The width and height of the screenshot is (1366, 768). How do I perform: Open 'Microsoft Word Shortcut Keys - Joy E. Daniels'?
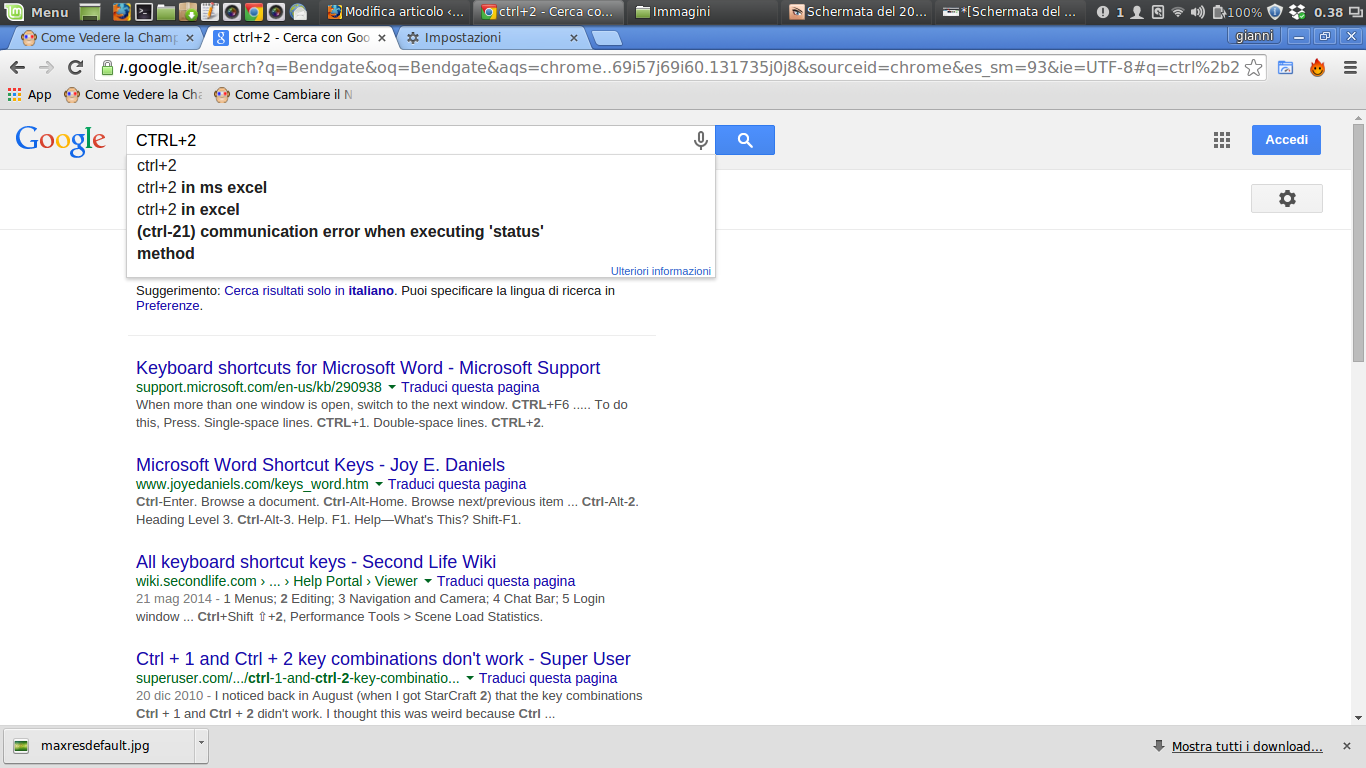(320, 464)
